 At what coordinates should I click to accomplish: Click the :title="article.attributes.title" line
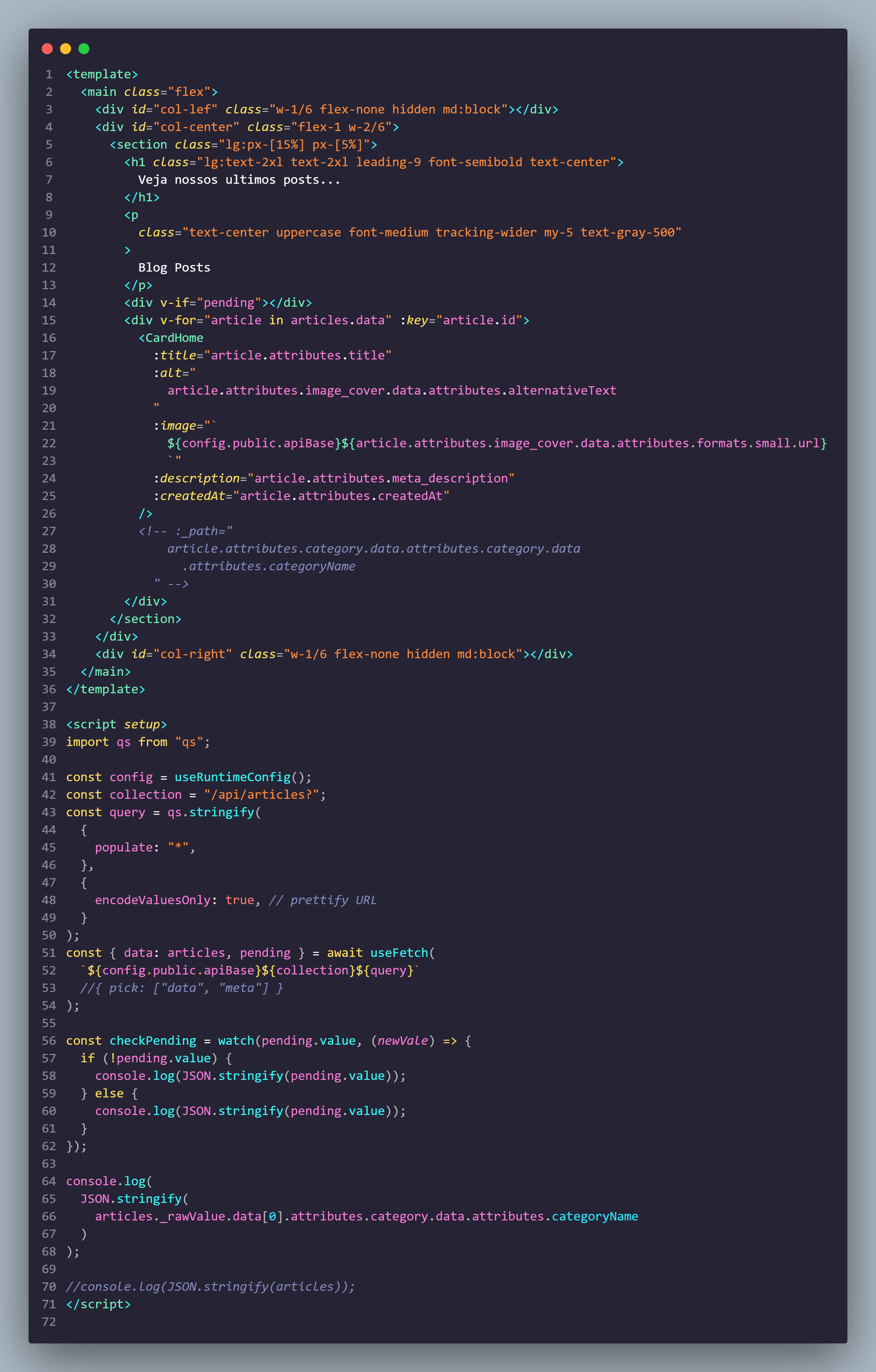pyautogui.click(x=272, y=355)
